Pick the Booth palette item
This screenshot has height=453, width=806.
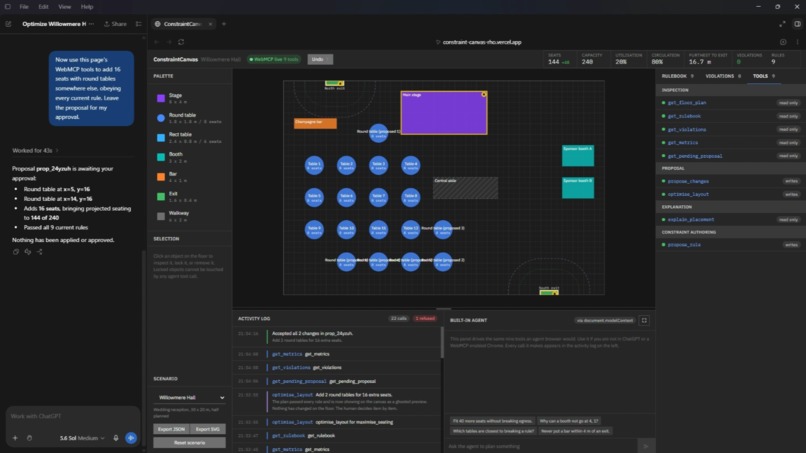(x=189, y=157)
